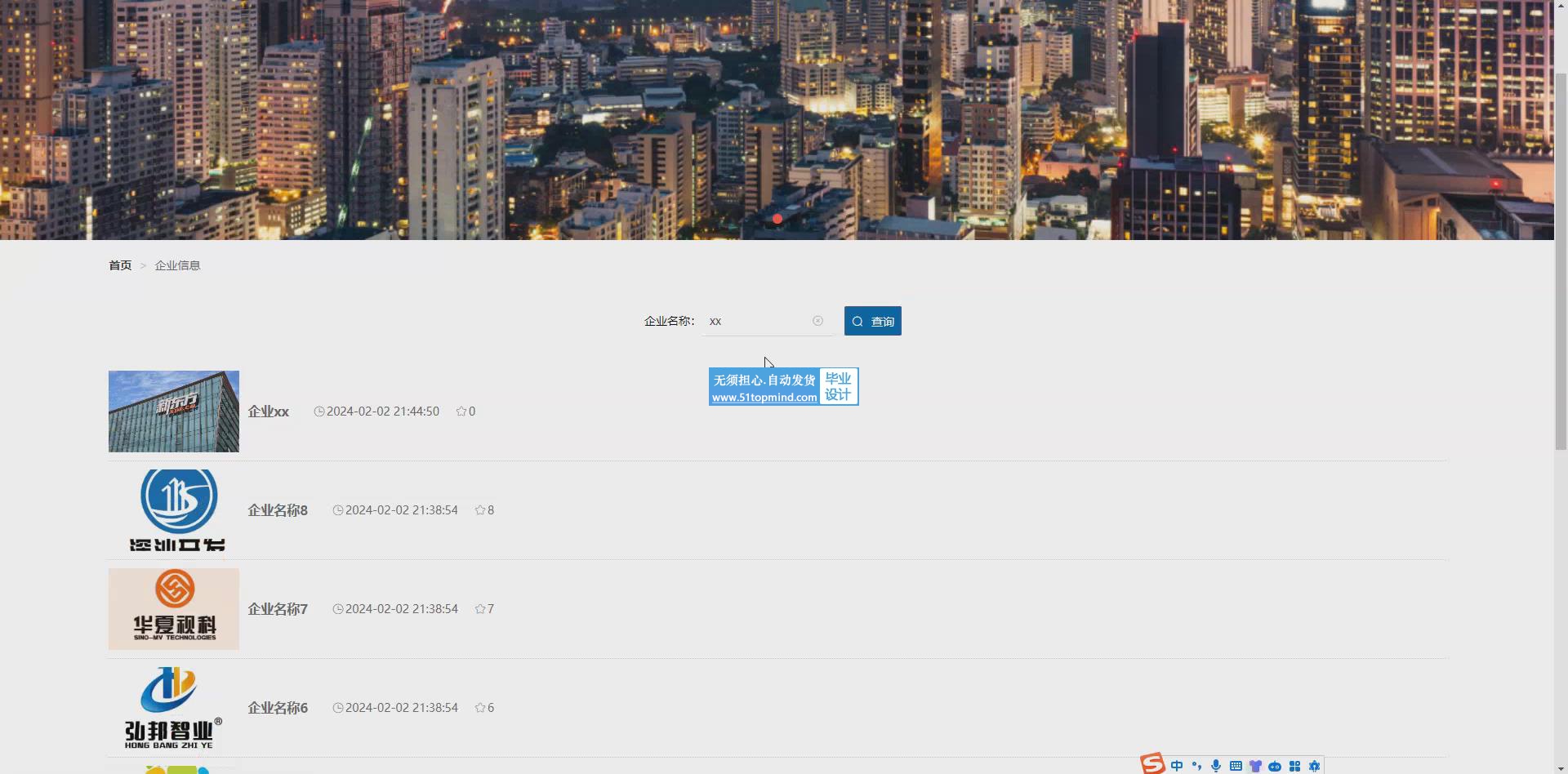Open the 企业名称7 title link

[278, 609]
